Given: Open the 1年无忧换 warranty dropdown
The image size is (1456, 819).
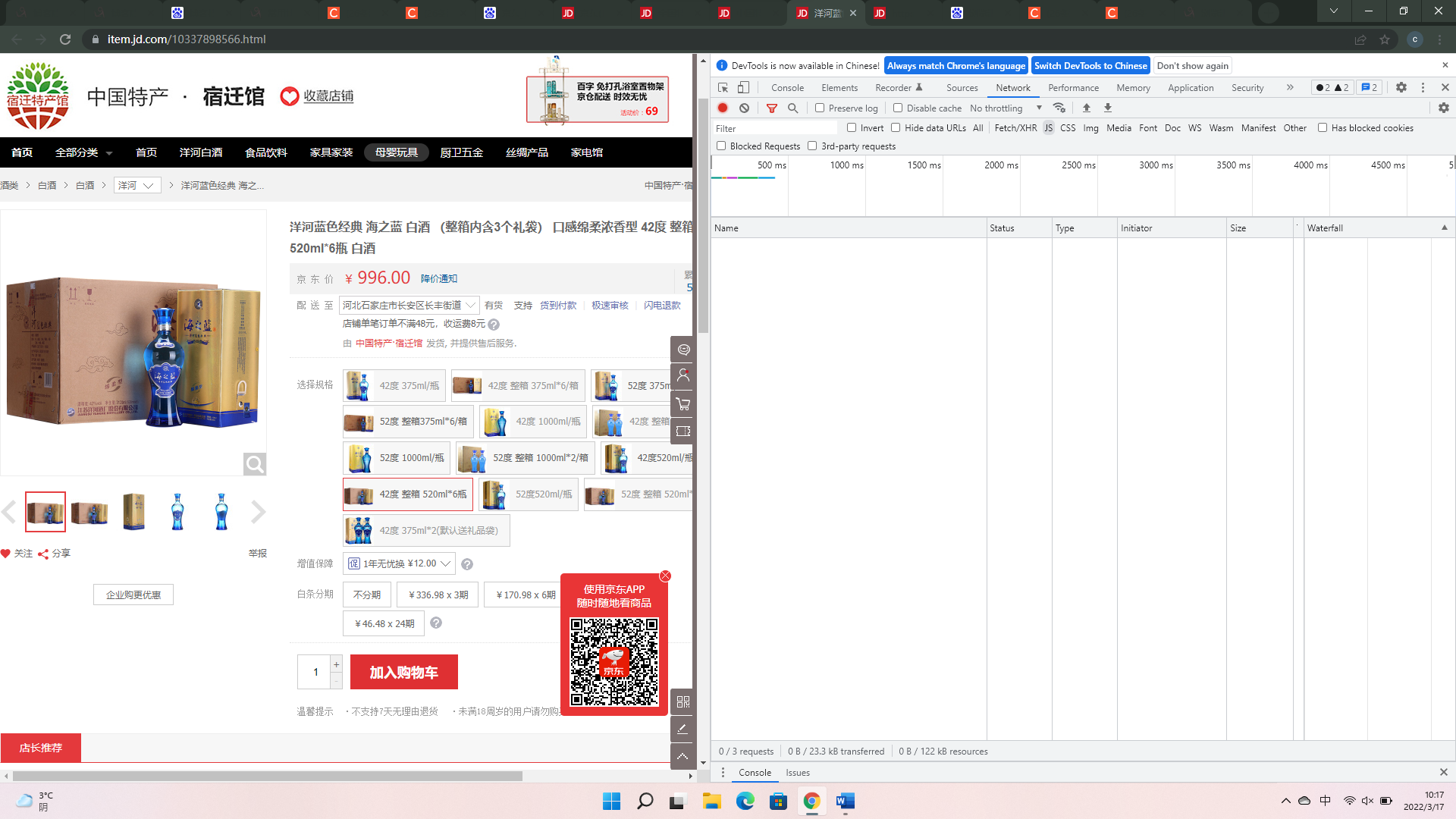Looking at the screenshot, I should tap(399, 563).
